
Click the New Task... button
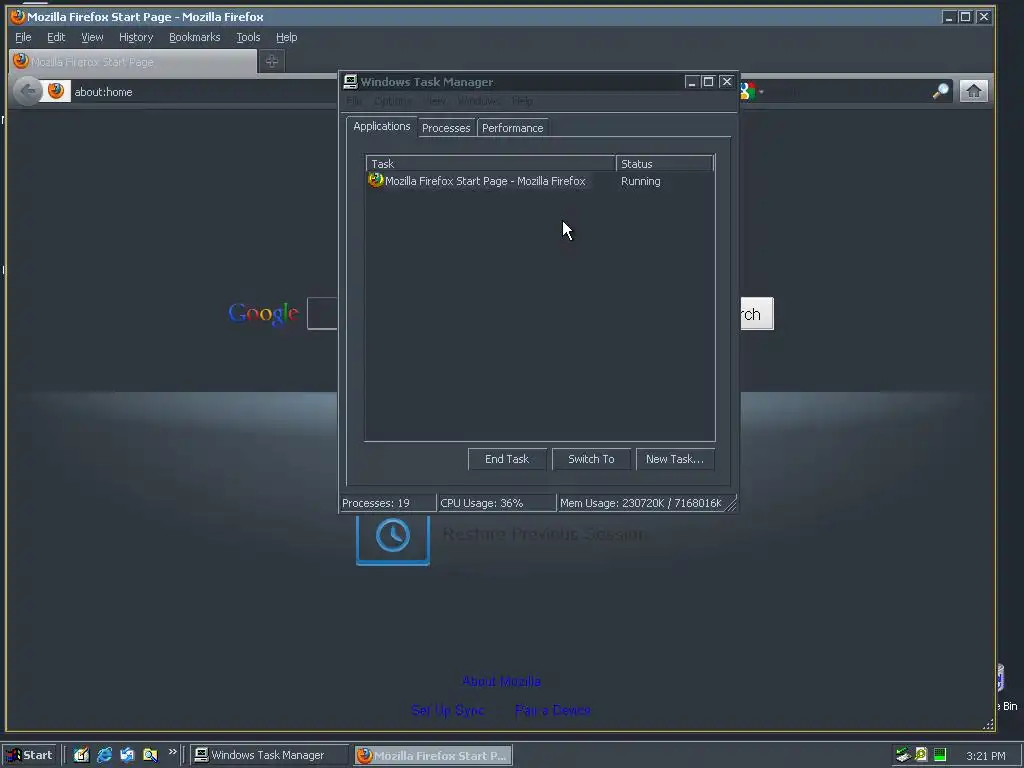[x=675, y=459]
